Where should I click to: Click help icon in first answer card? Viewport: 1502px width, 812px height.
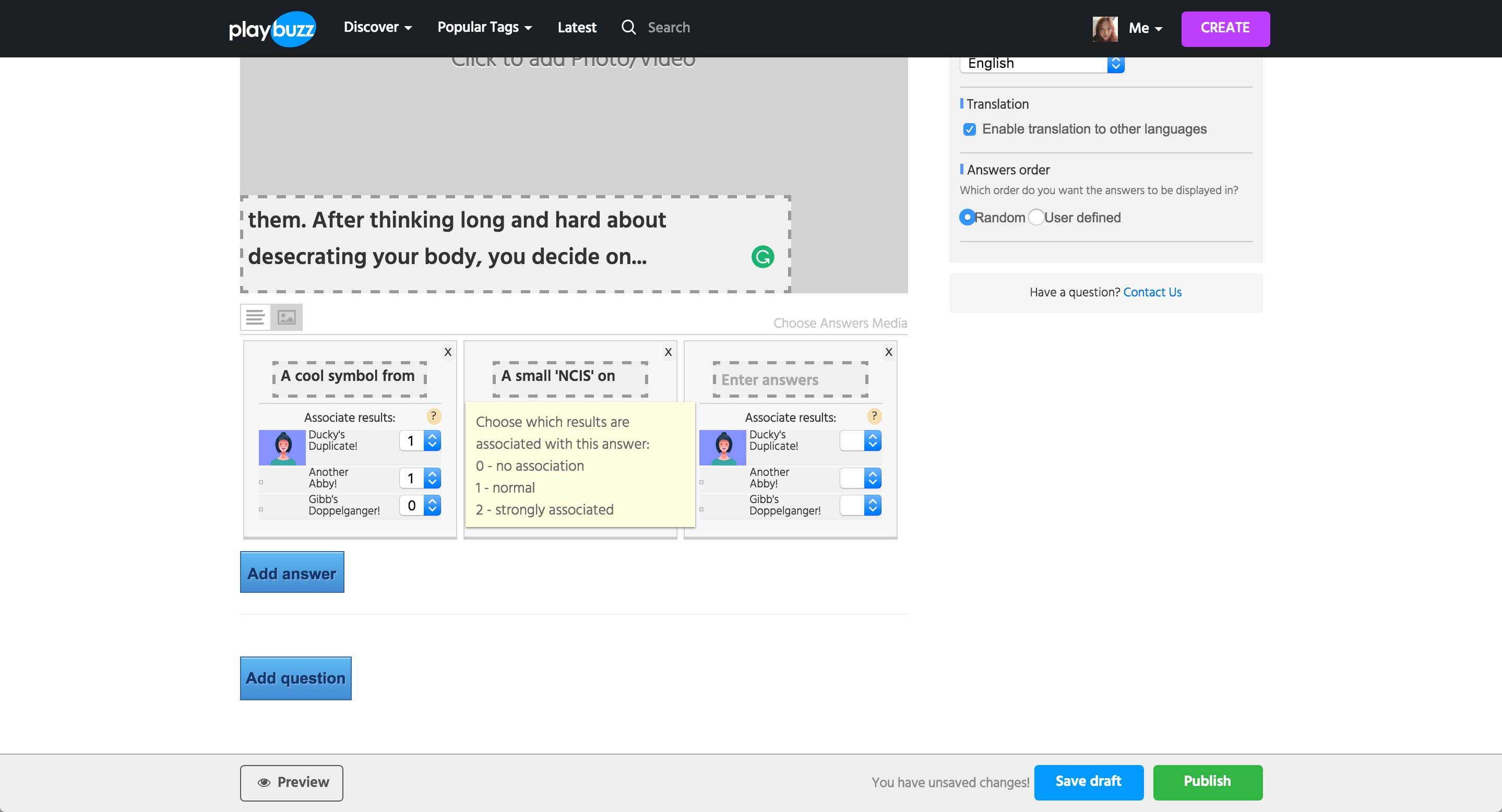pyautogui.click(x=433, y=416)
